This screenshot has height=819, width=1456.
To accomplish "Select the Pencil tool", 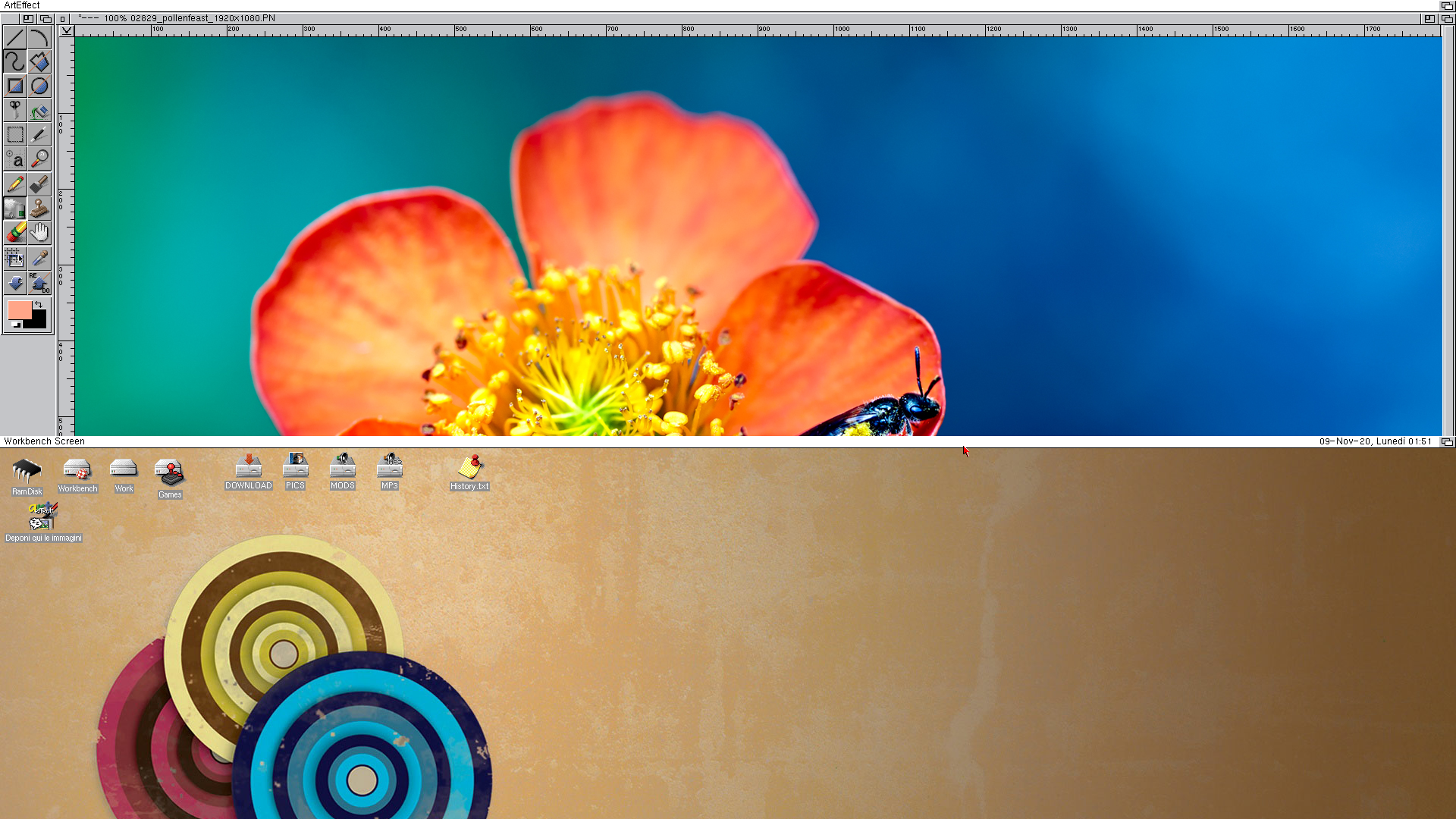I will 15,184.
